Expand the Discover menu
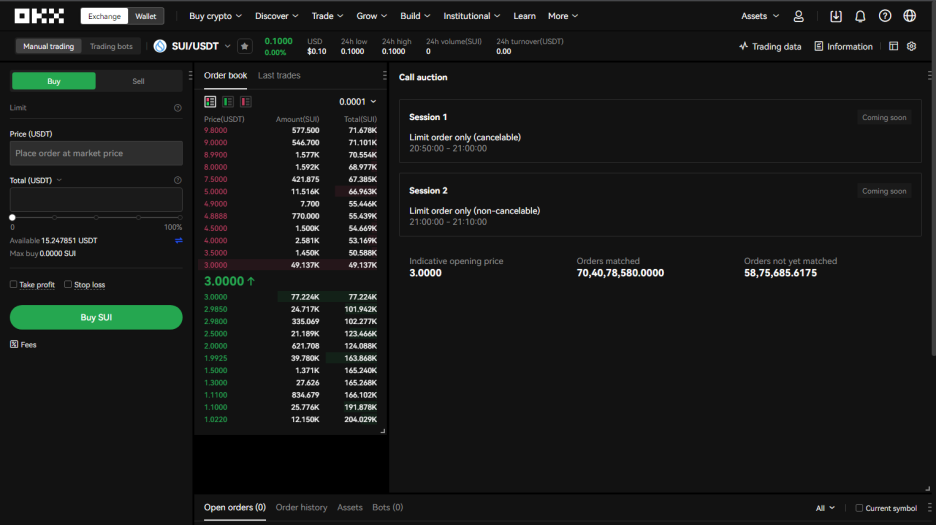 [276, 16]
